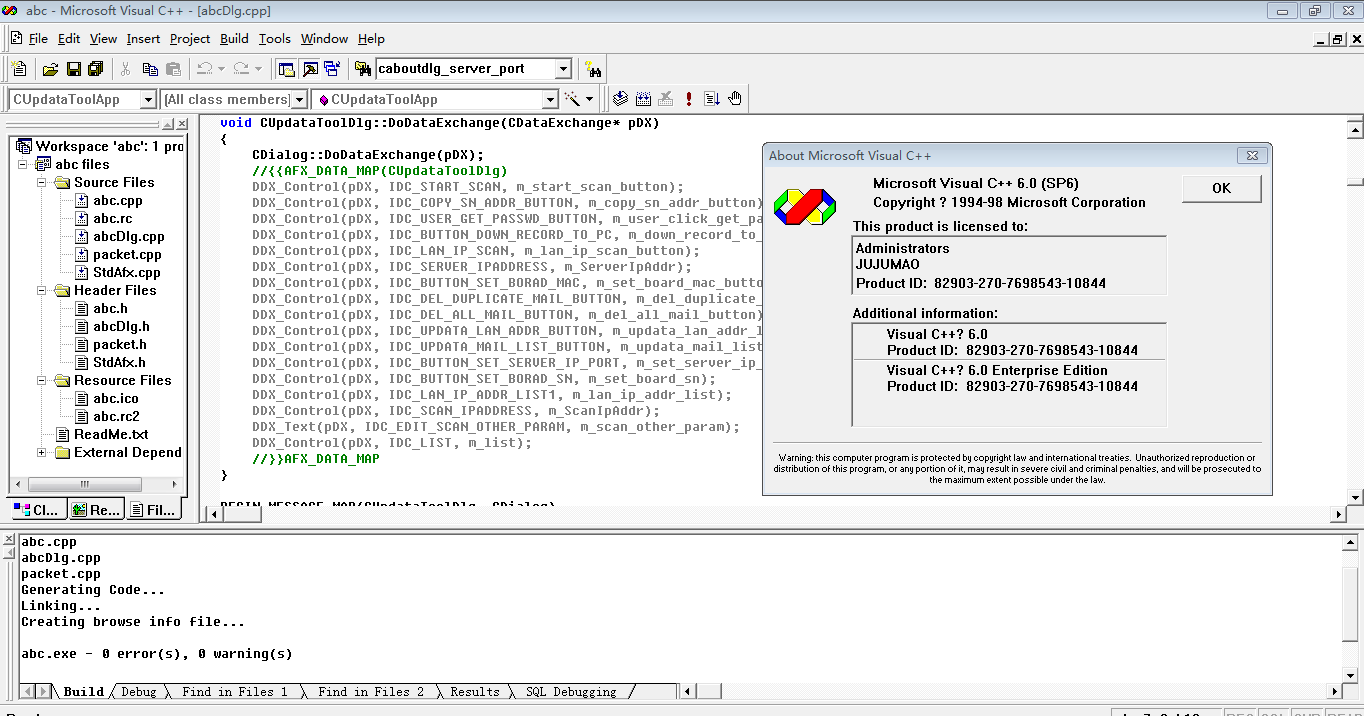Open the View menu
The width and height of the screenshot is (1364, 716).
[x=103, y=39]
